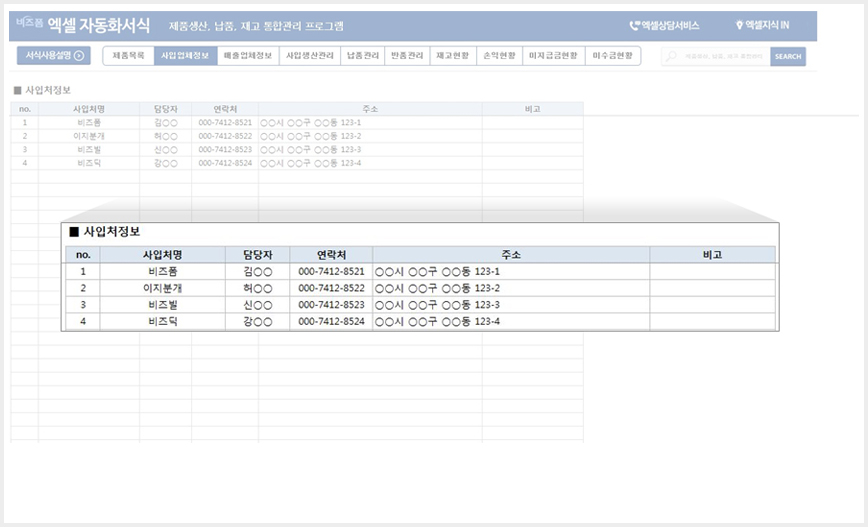The height and width of the screenshot is (527, 868).
Task: Open the 엑셀상담서비스 link
Action: [x=665, y=25]
